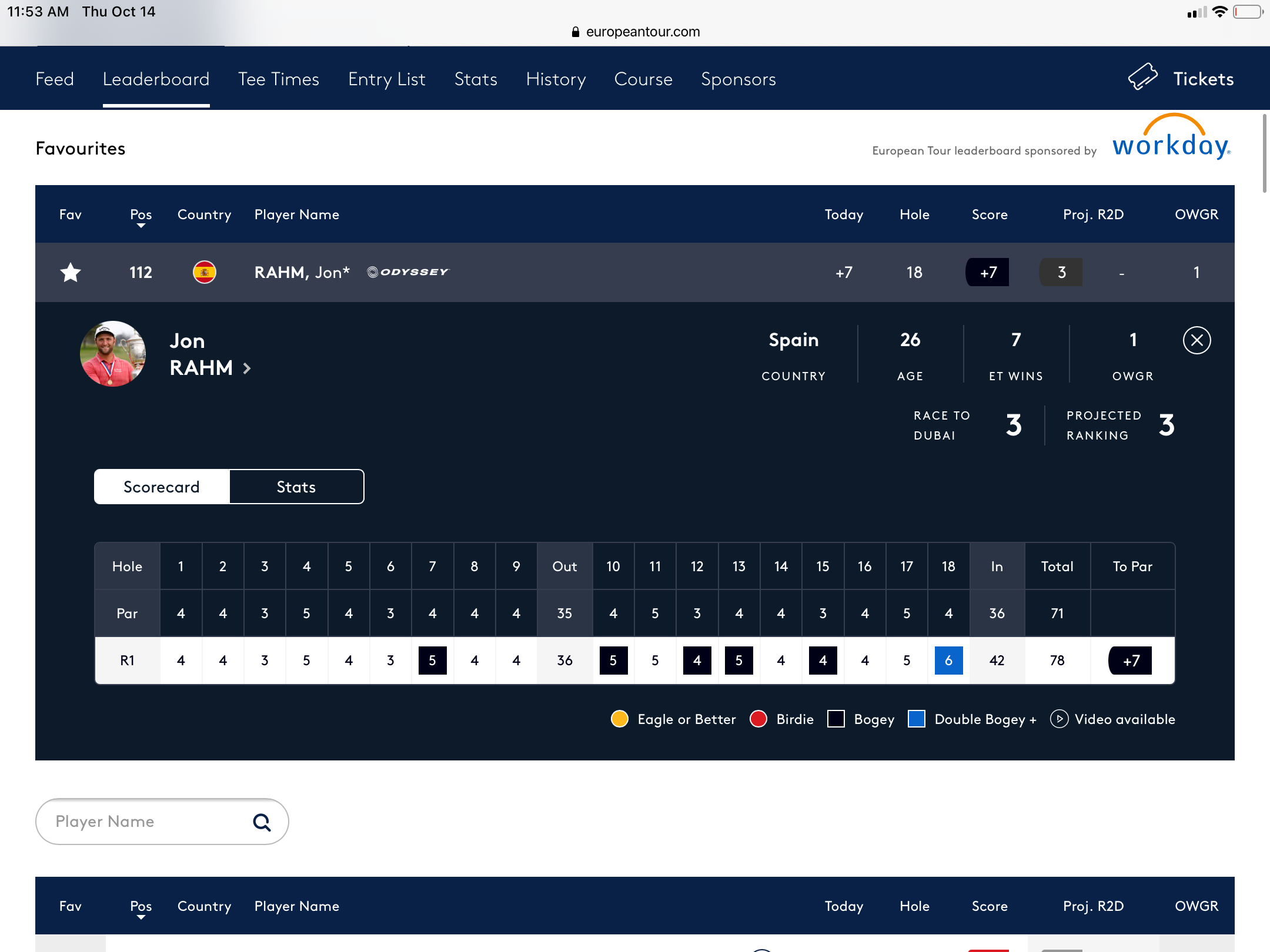Open the History navigation menu item
Screen dimensions: 1270x952
click(x=555, y=78)
